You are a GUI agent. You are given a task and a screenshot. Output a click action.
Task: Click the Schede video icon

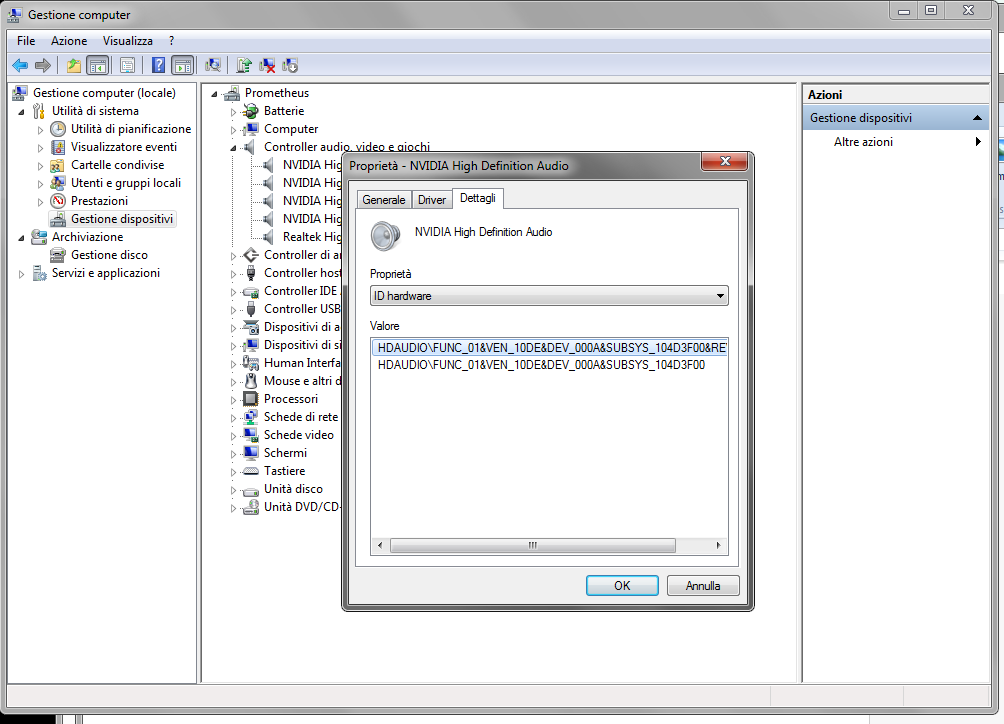pyautogui.click(x=250, y=435)
